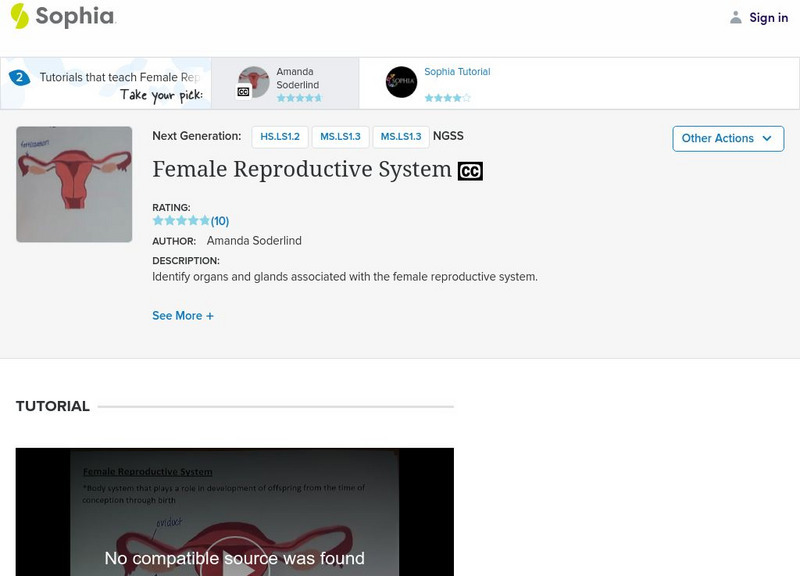
Task: Click the NGSS label
Action: (448, 136)
